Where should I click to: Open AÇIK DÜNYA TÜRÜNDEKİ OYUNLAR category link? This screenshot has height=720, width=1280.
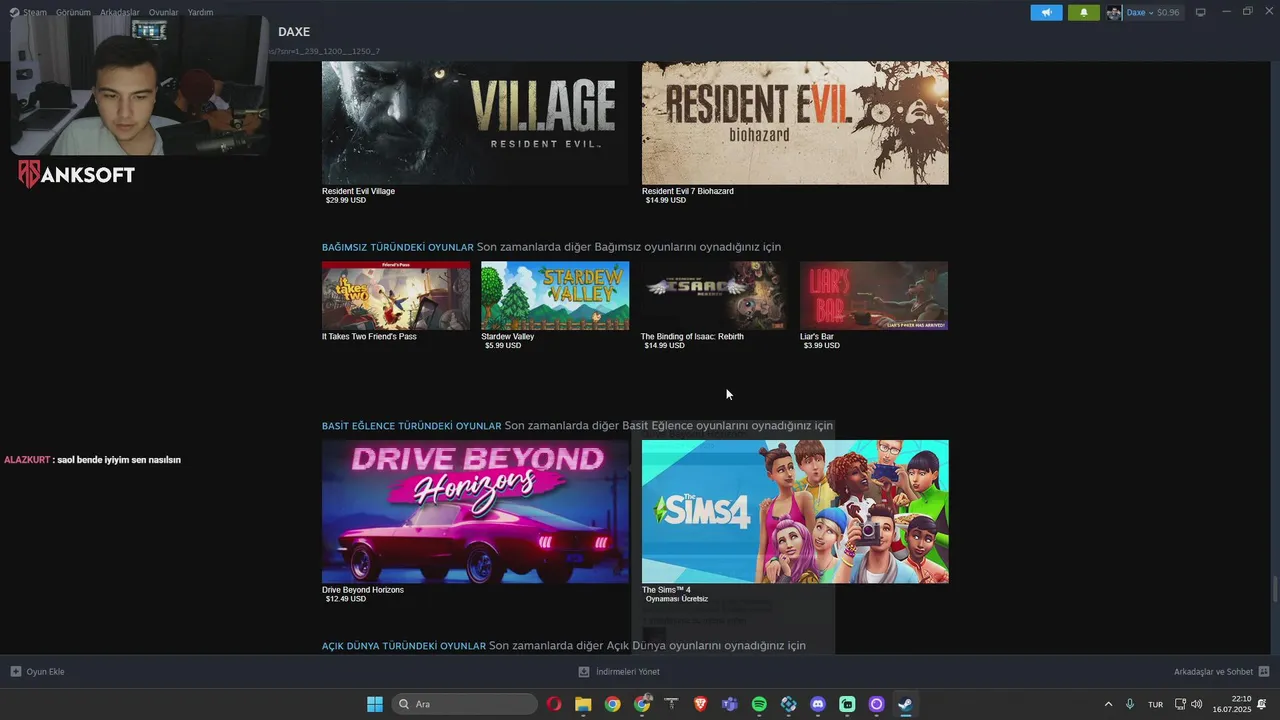click(404, 646)
